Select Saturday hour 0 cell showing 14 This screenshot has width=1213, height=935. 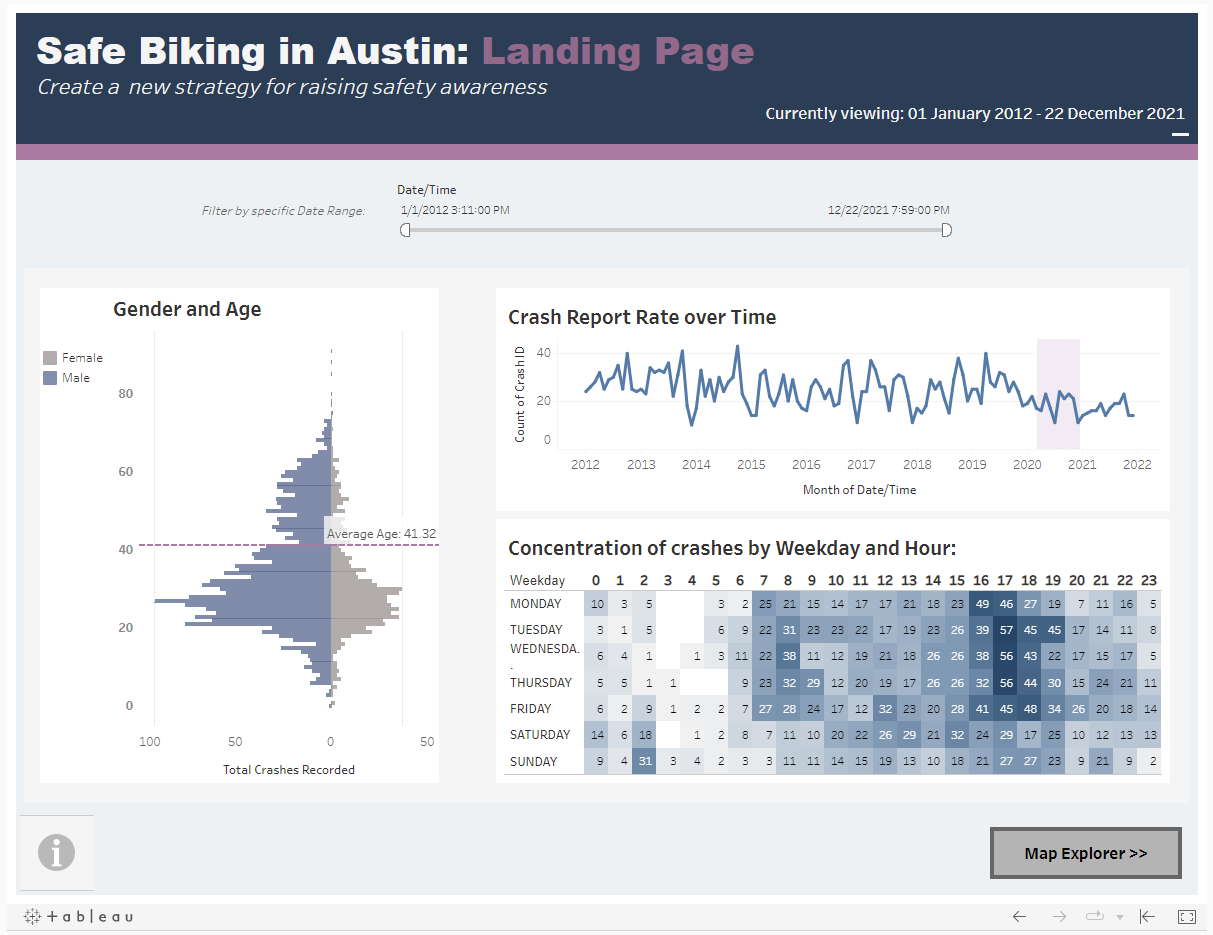click(x=597, y=735)
